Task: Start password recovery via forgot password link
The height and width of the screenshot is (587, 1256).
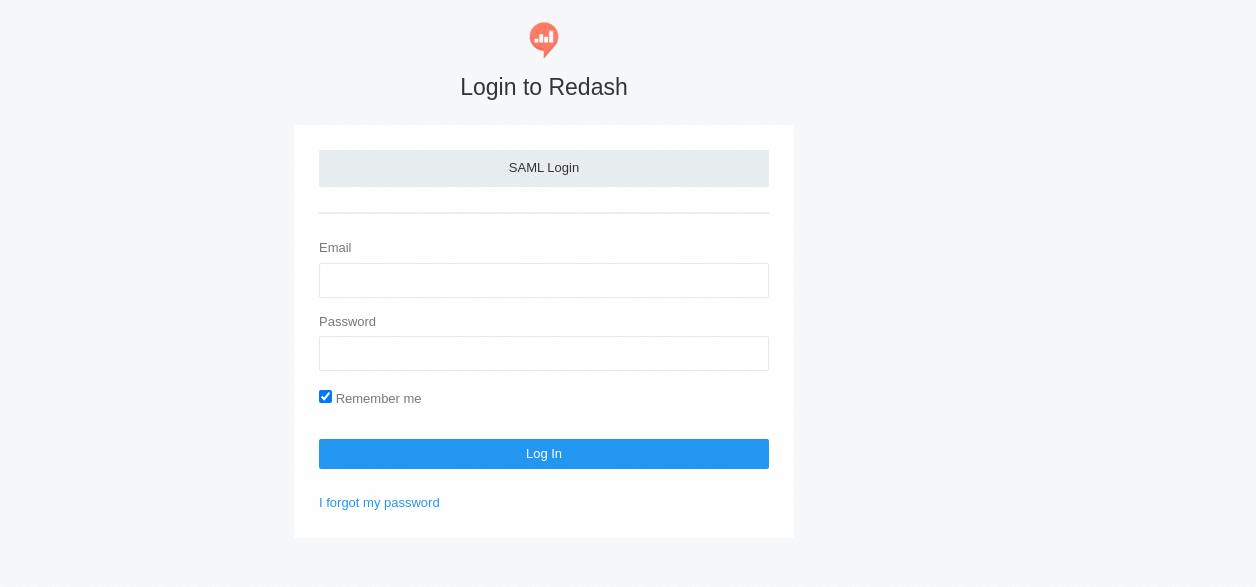Action: point(379,503)
